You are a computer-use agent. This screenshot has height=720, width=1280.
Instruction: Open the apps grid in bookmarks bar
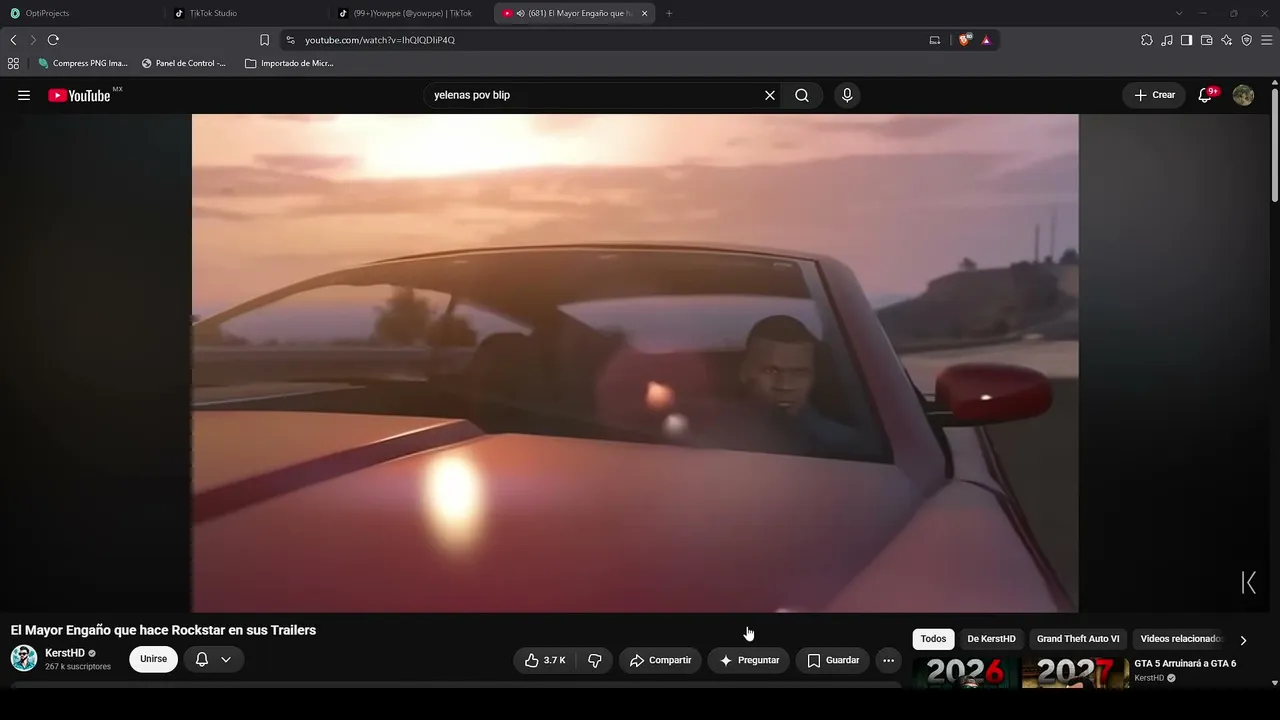coord(13,63)
